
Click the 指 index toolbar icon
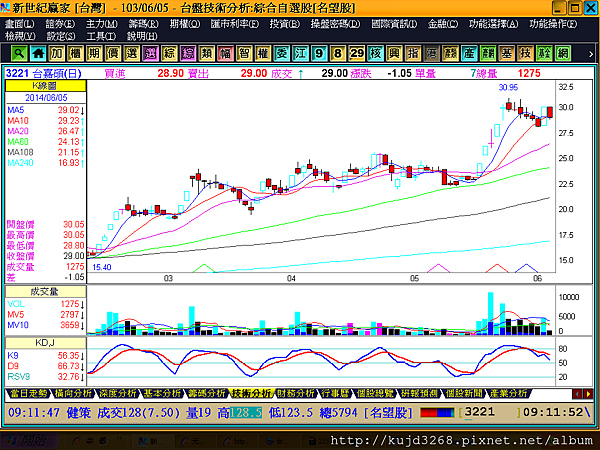[x=413, y=53]
